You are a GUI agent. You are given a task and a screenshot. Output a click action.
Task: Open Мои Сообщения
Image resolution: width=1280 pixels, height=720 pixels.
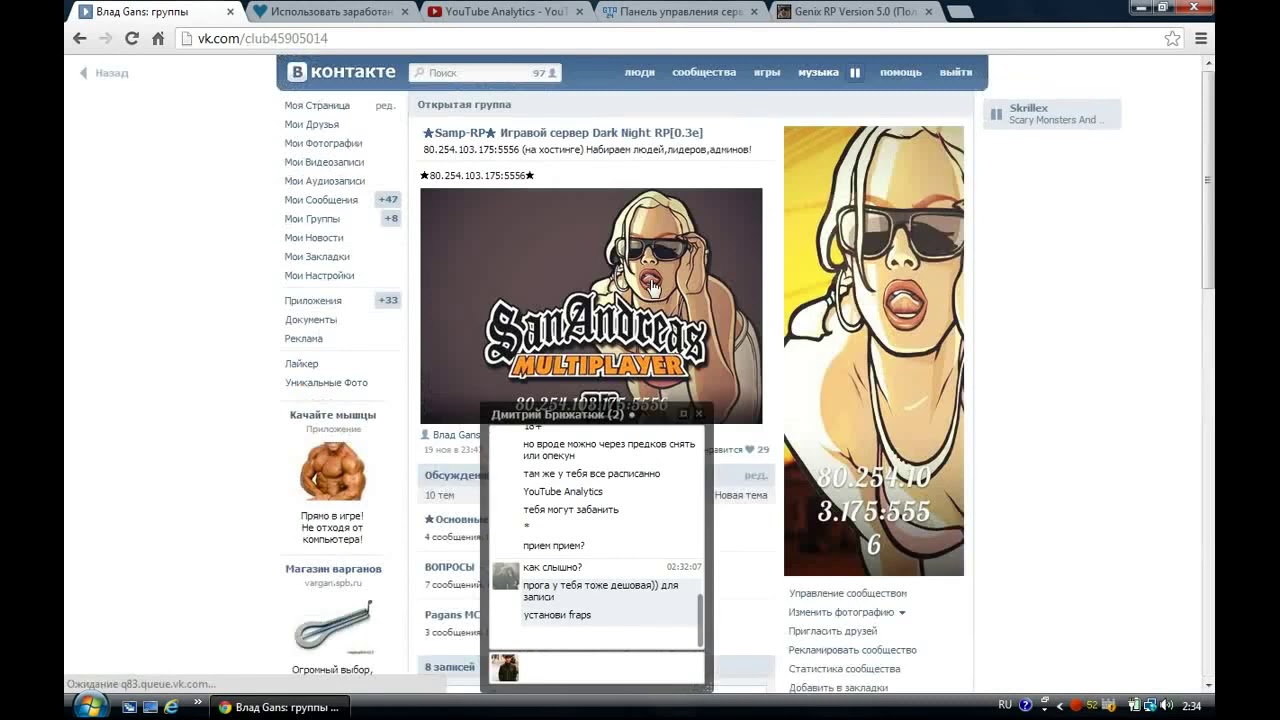[x=320, y=200]
